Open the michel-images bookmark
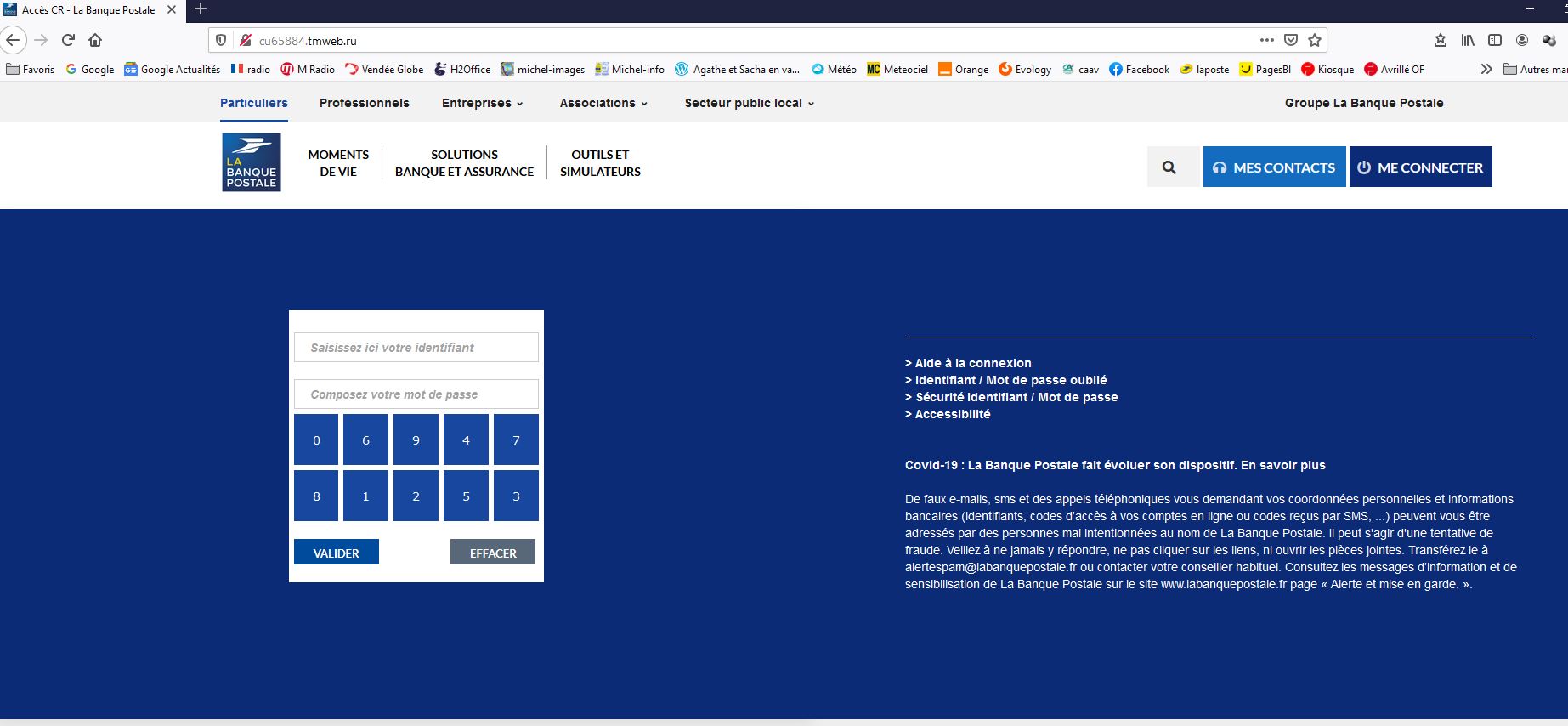 [x=543, y=69]
